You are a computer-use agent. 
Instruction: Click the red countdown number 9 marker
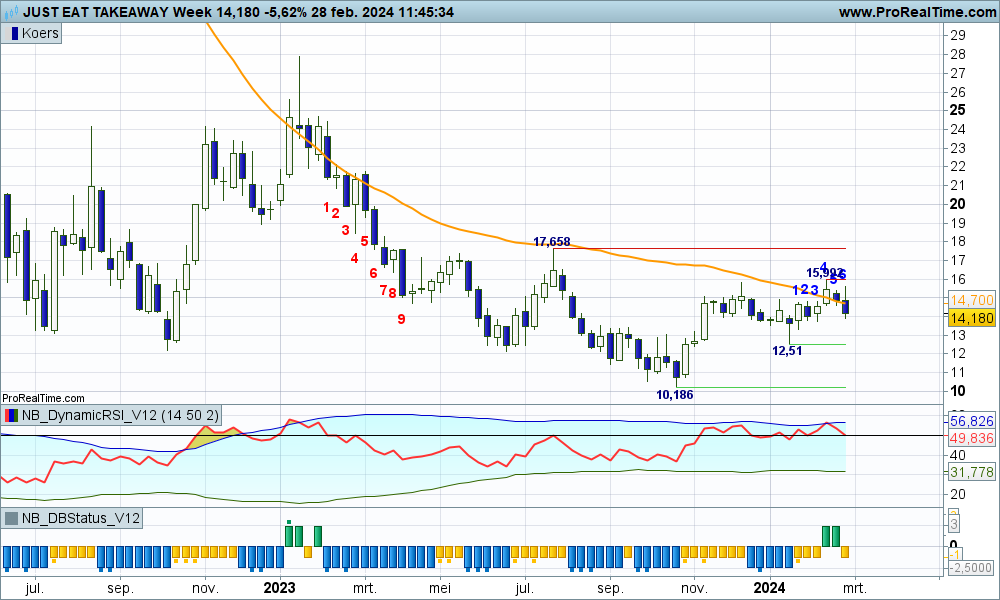[x=401, y=319]
